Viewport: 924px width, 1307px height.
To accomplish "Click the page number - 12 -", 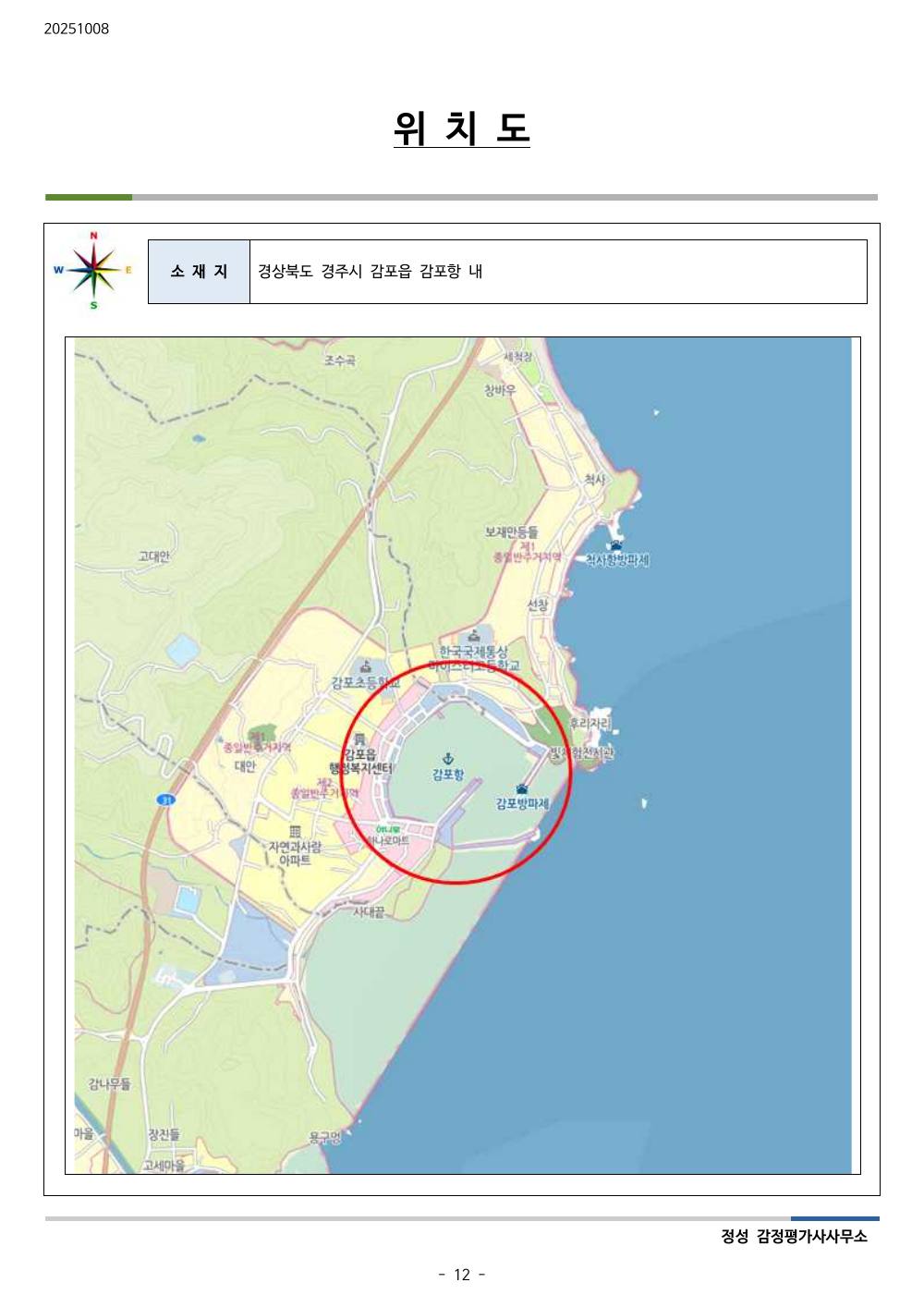I will point(462,1275).
